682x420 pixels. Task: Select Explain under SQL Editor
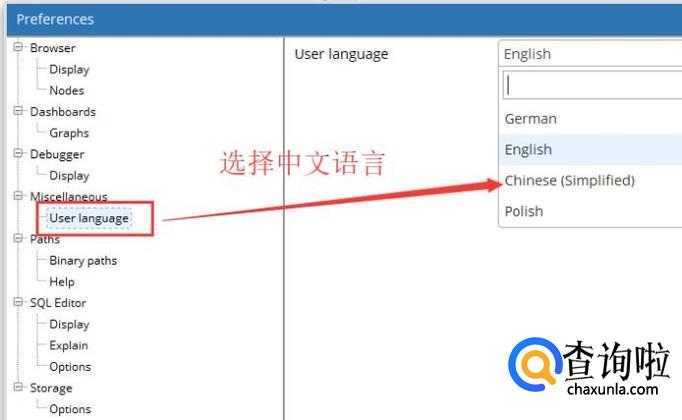pos(69,346)
